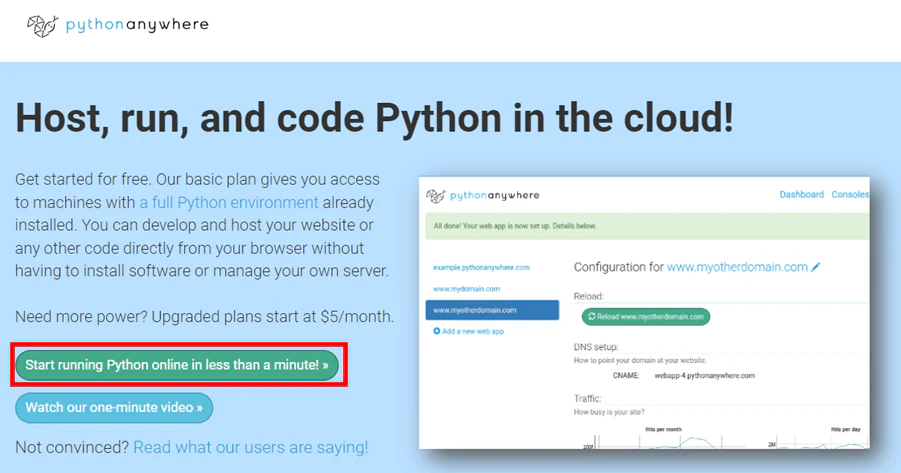Click the pencil edit icon beside the domain name
Screen dimensions: 901x473
click(815, 267)
